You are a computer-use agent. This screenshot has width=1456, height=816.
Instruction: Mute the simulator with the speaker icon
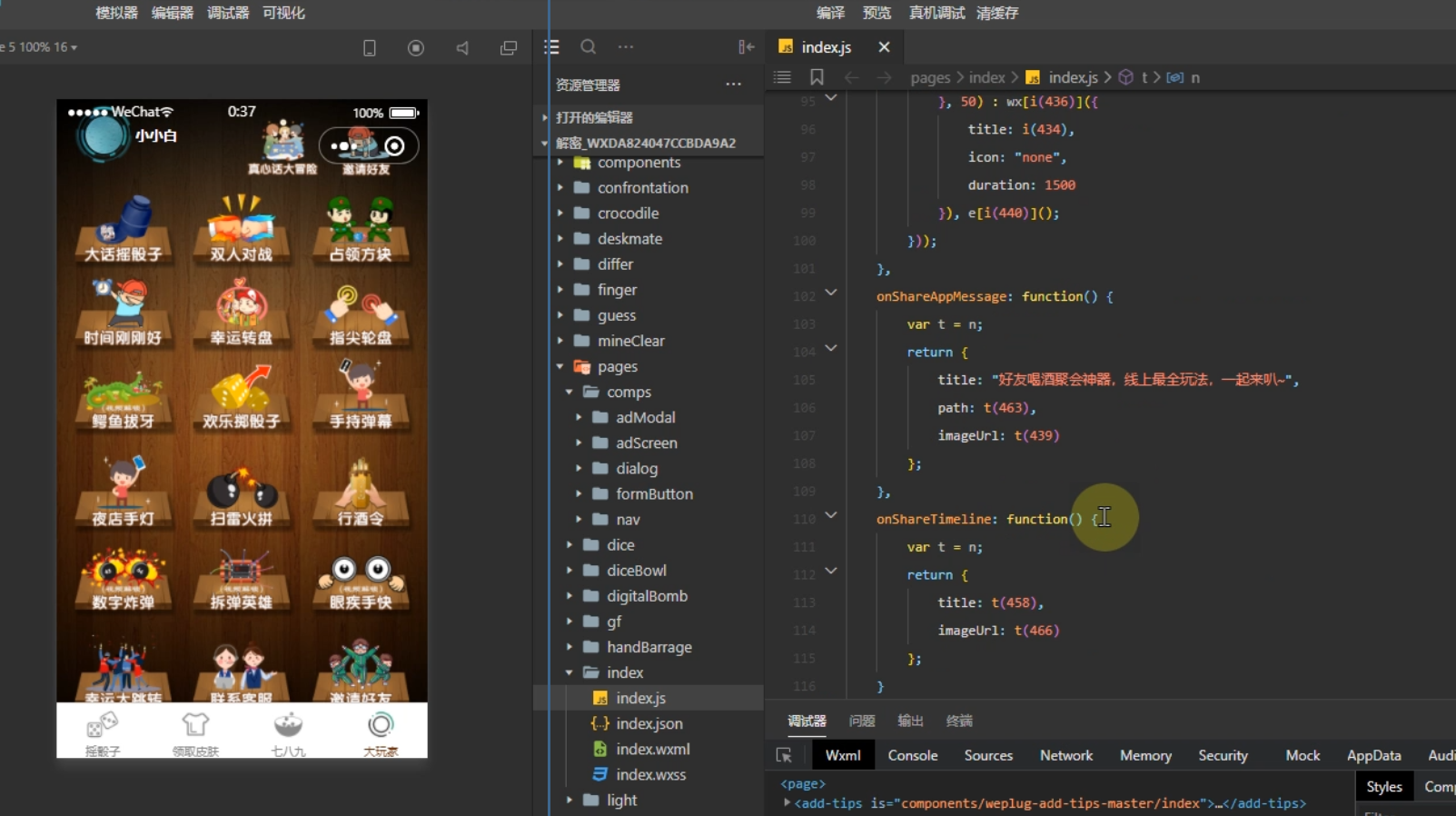click(462, 48)
